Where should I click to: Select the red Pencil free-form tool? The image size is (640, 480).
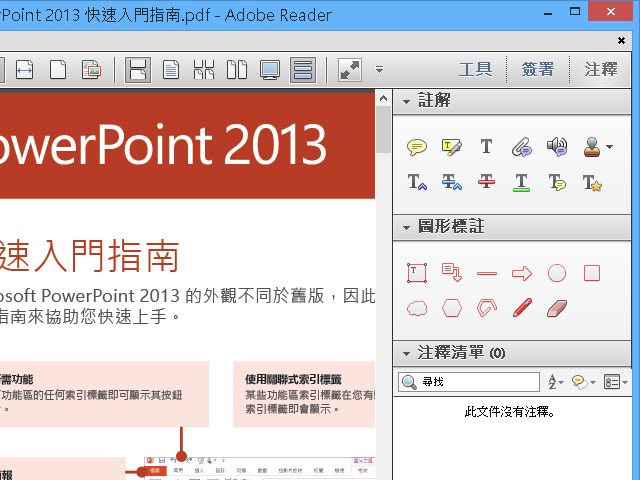point(522,308)
